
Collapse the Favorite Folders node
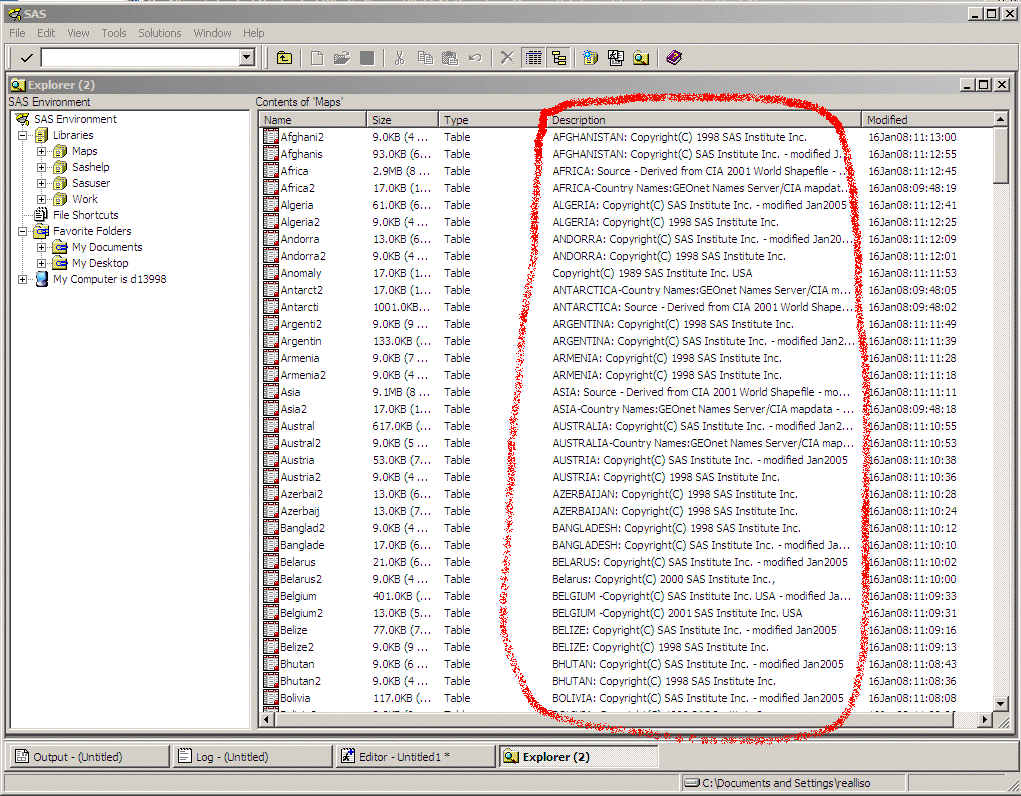tap(22, 231)
